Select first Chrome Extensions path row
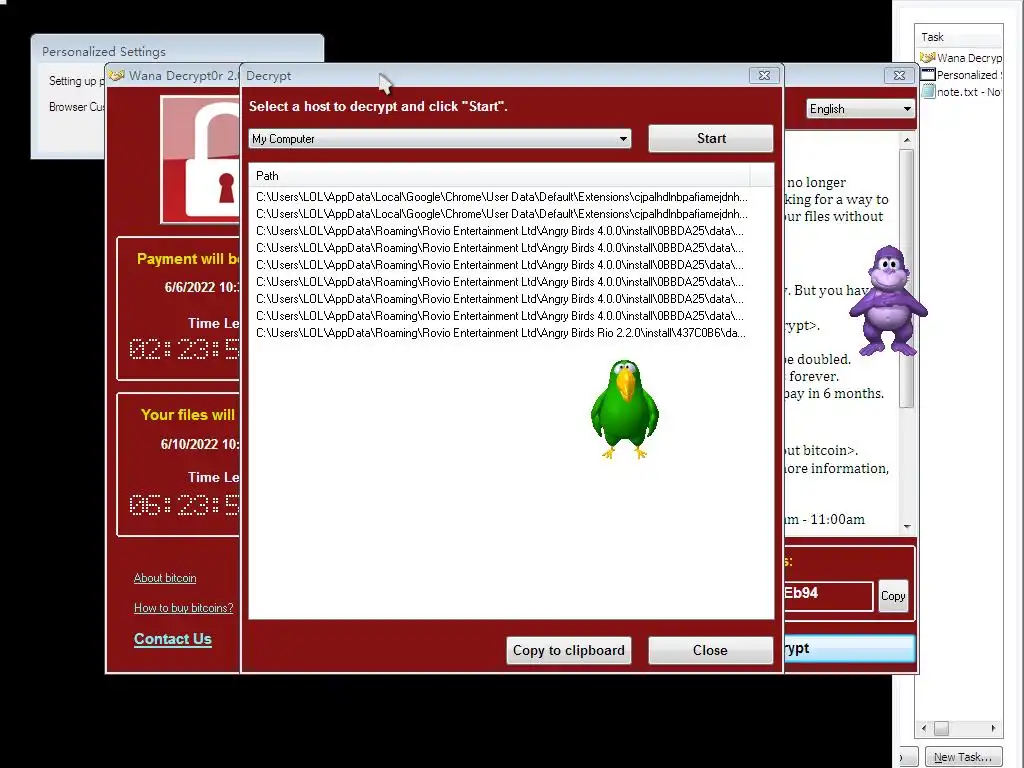This screenshot has height=768, width=1024. click(x=502, y=197)
